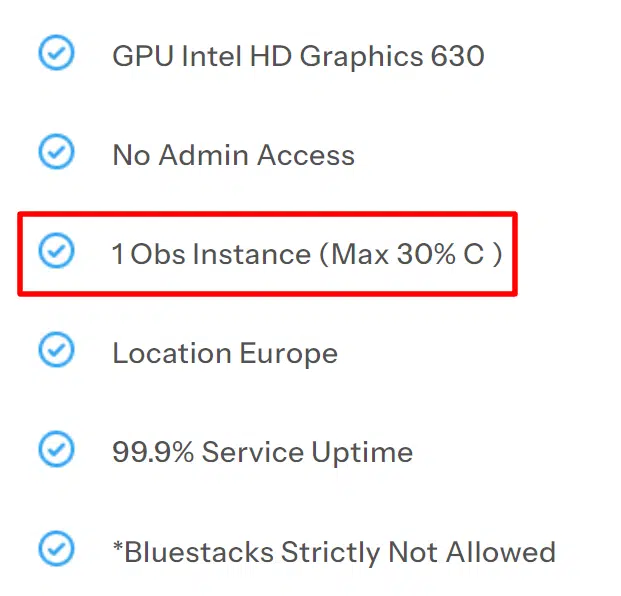This screenshot has height=596, width=621.
Task: Click the checkmark icon next to Bluestacks notice
Action: click(x=56, y=549)
